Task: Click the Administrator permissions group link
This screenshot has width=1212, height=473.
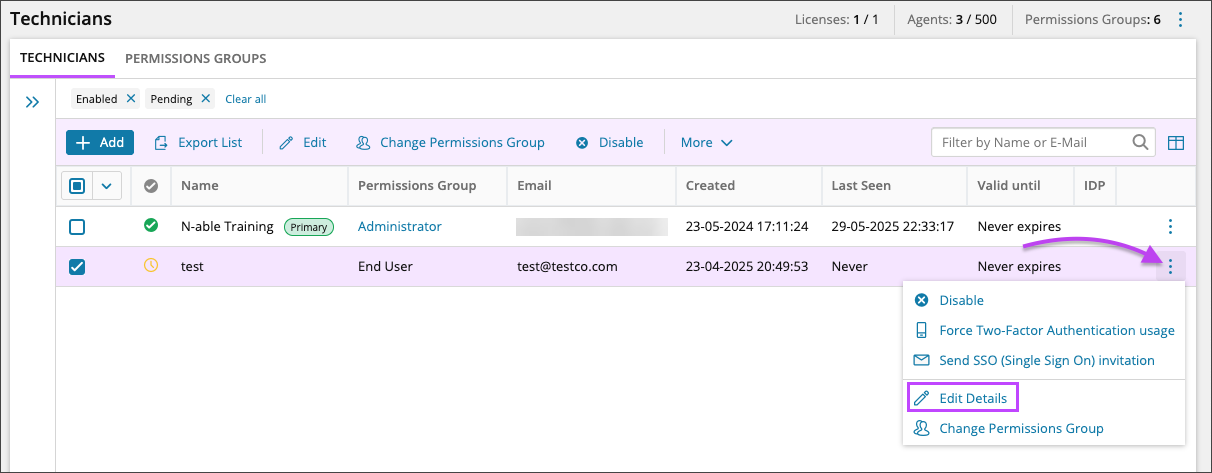Action: [399, 227]
